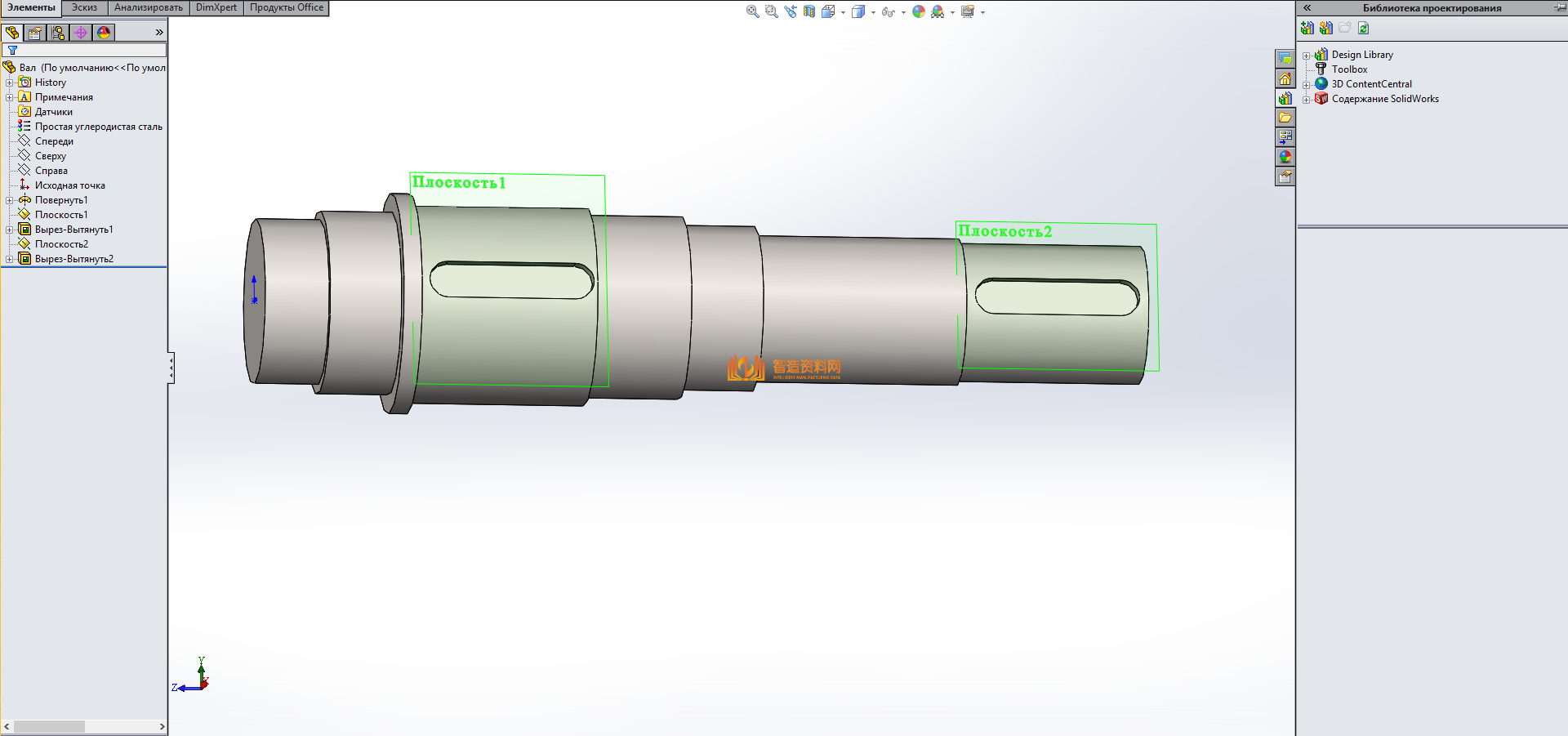
Task: Click the Zoom to Fit magnifier icon
Action: 752,11
